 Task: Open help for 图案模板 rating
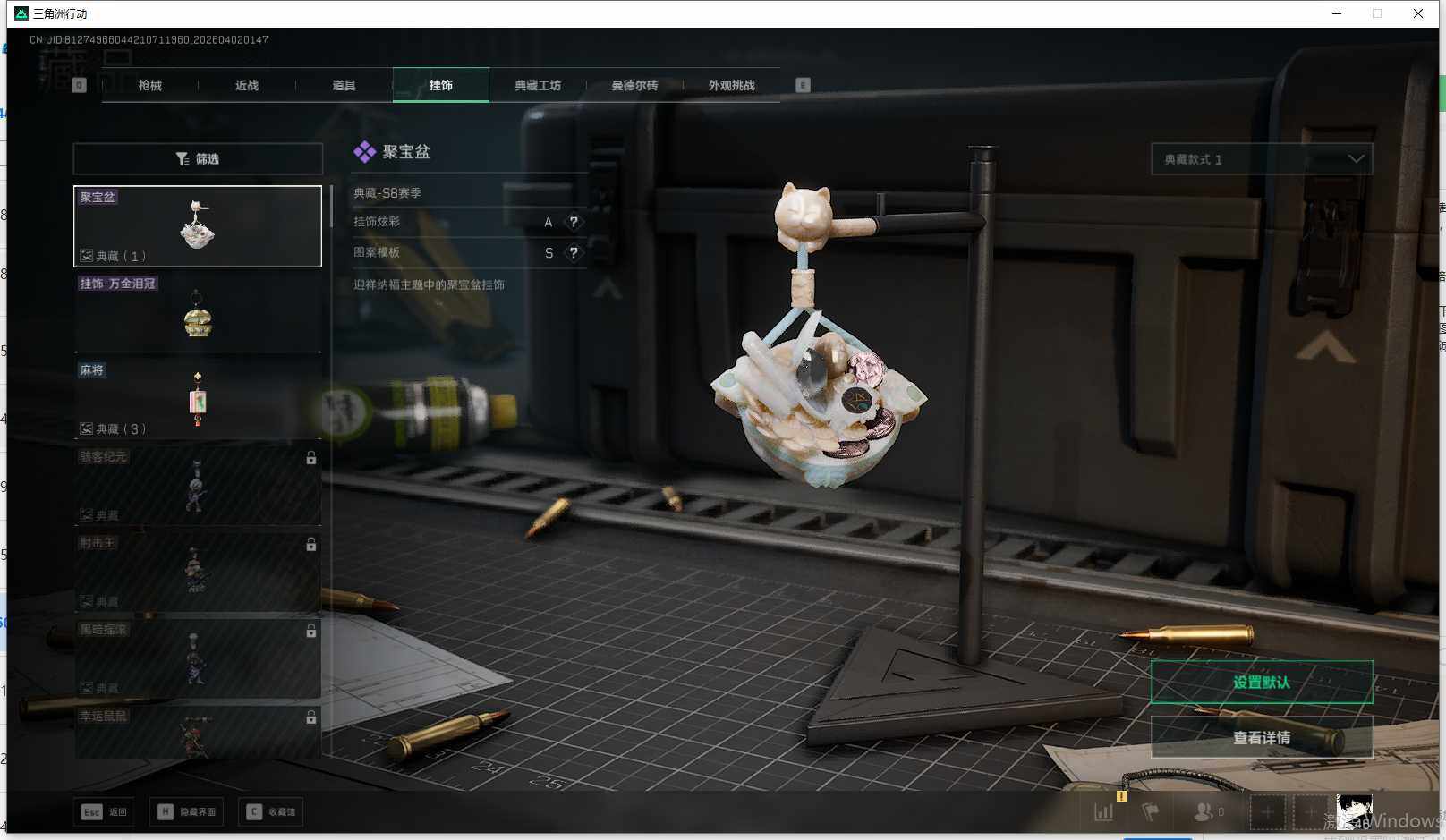click(574, 253)
